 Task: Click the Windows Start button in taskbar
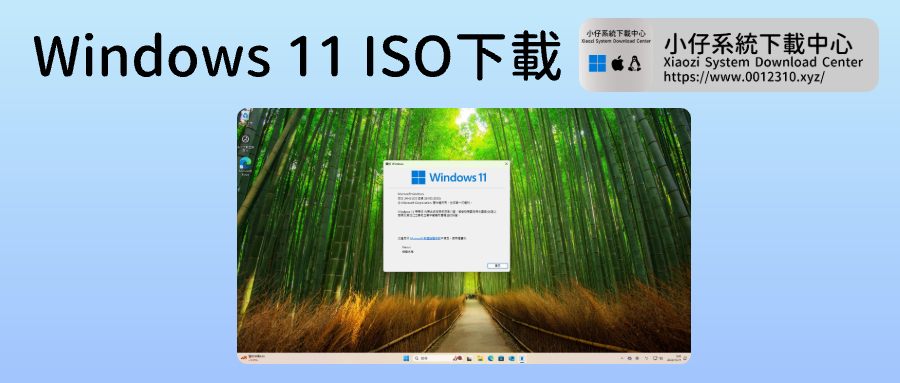[x=406, y=358]
